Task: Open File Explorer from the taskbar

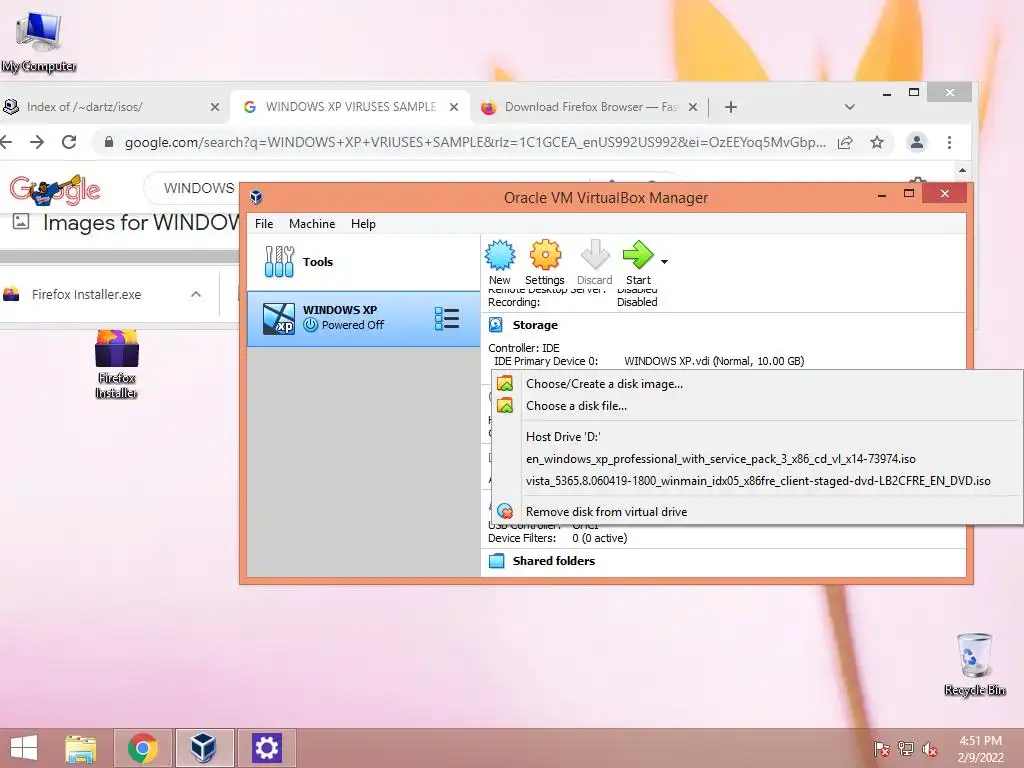Action: pyautogui.click(x=81, y=748)
